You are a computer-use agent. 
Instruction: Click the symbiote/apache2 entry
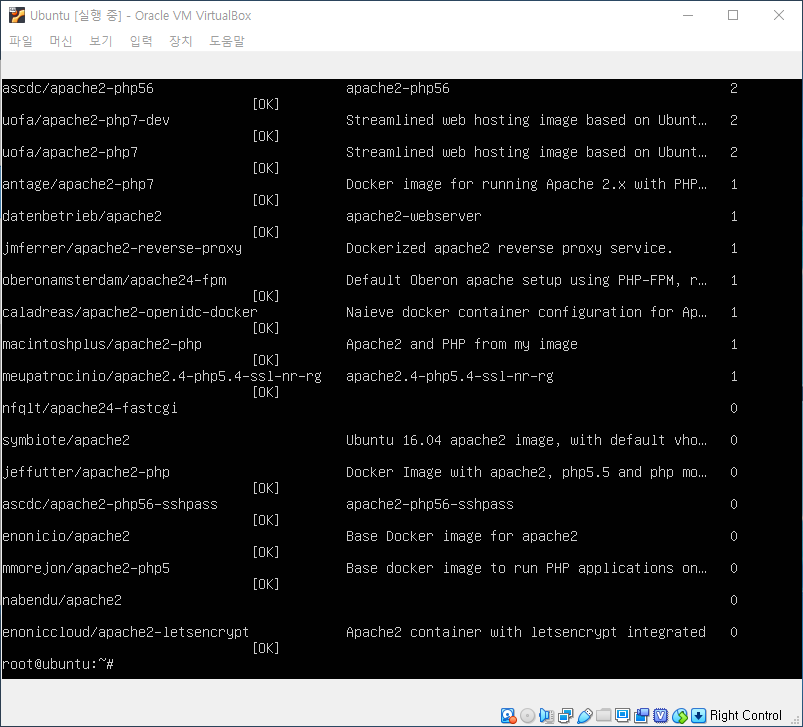click(x=66, y=440)
